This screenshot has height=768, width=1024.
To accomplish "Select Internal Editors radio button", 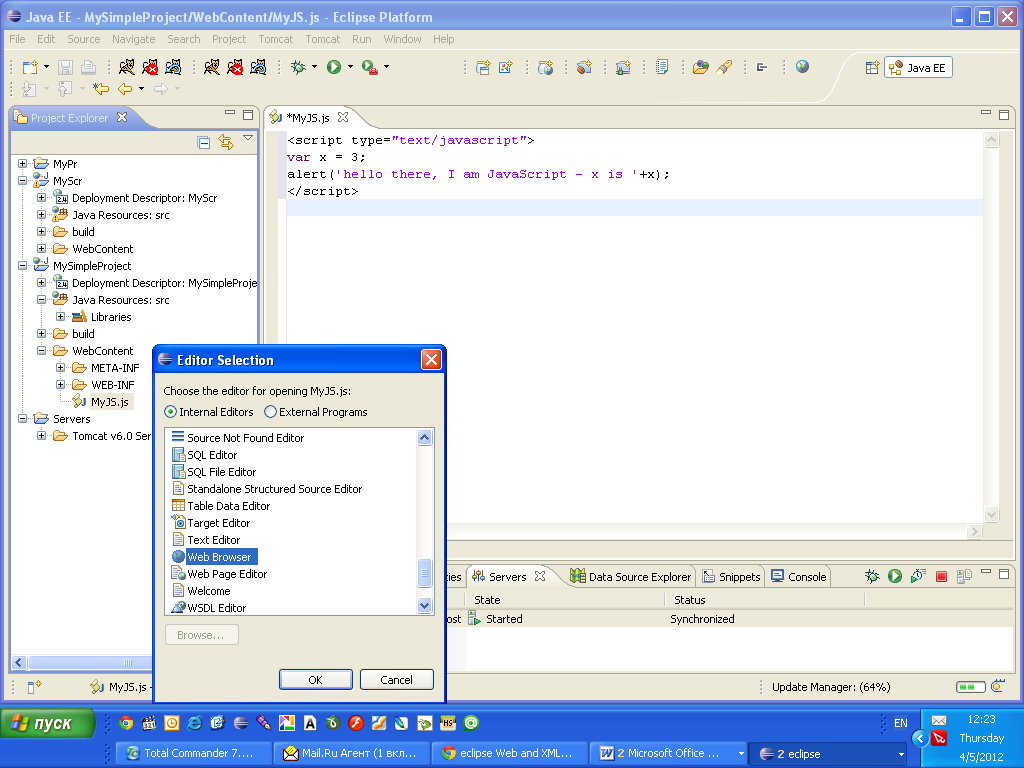I will tap(170, 412).
